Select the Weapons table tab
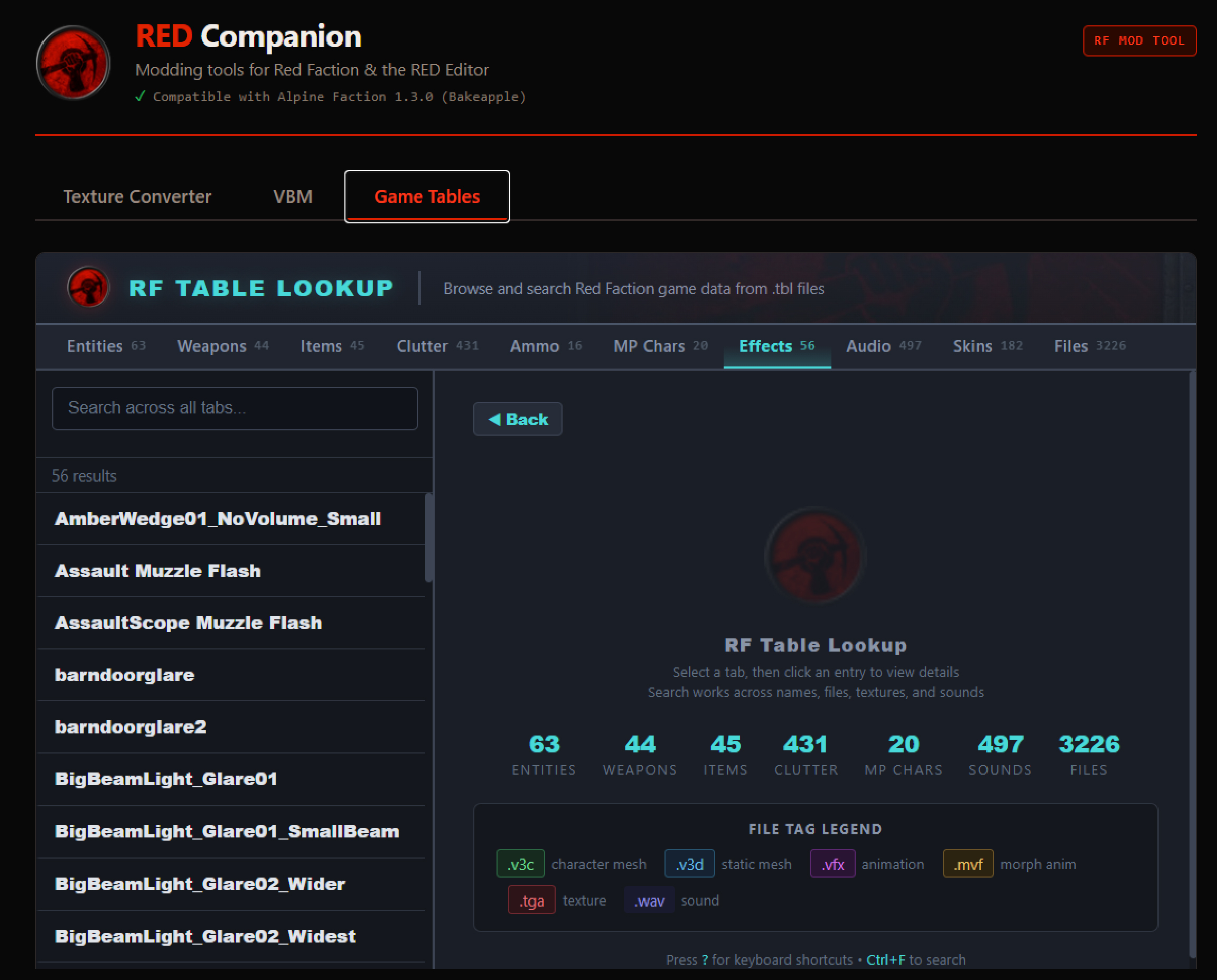 pyautogui.click(x=222, y=346)
